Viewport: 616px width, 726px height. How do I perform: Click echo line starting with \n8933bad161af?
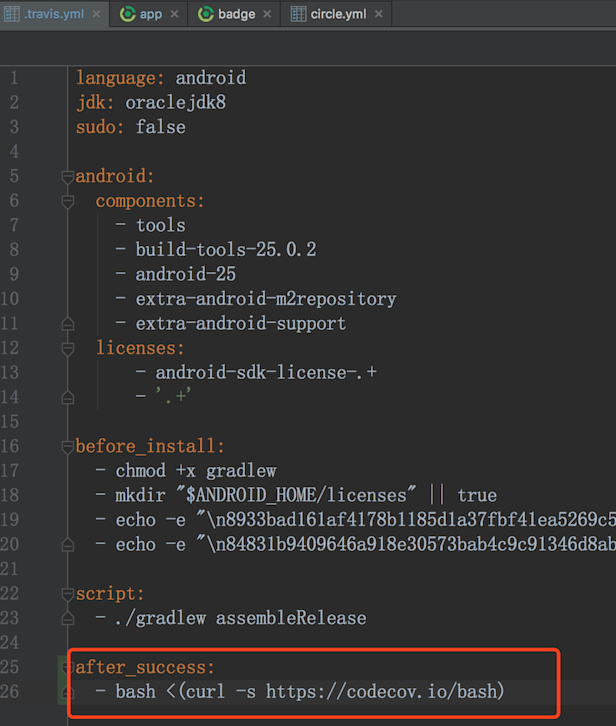point(365,520)
